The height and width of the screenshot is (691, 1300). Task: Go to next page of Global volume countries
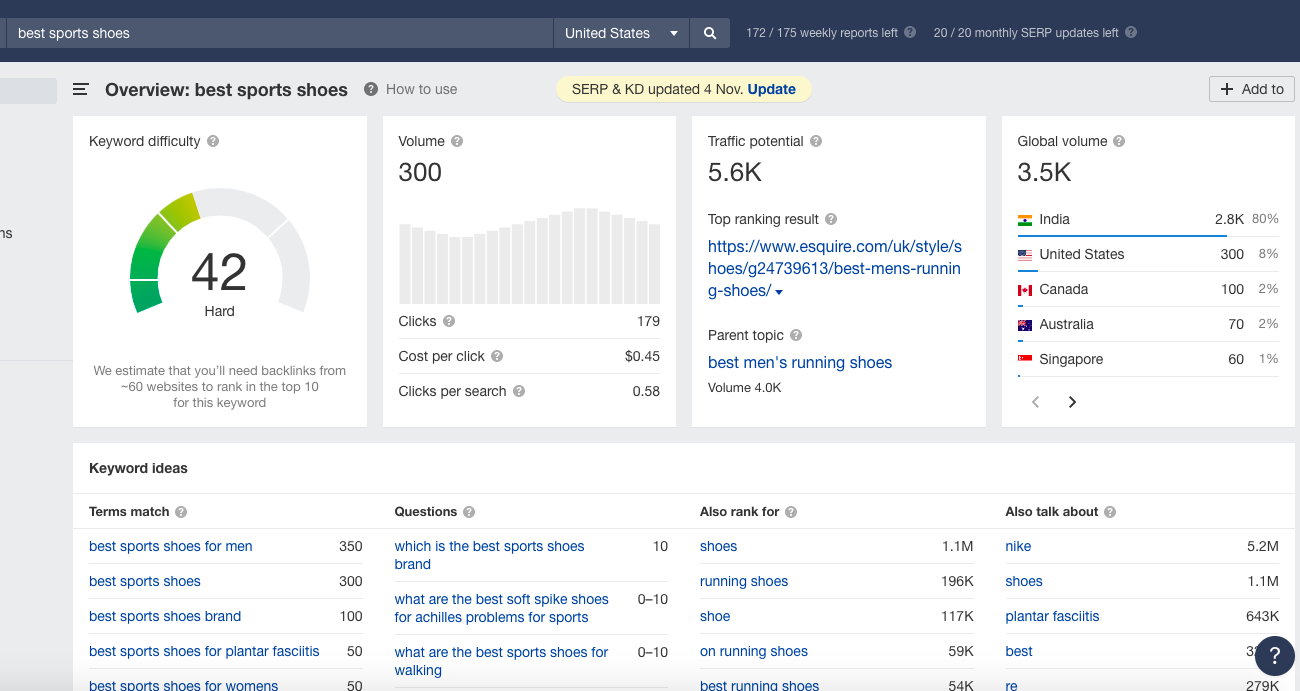point(1072,402)
